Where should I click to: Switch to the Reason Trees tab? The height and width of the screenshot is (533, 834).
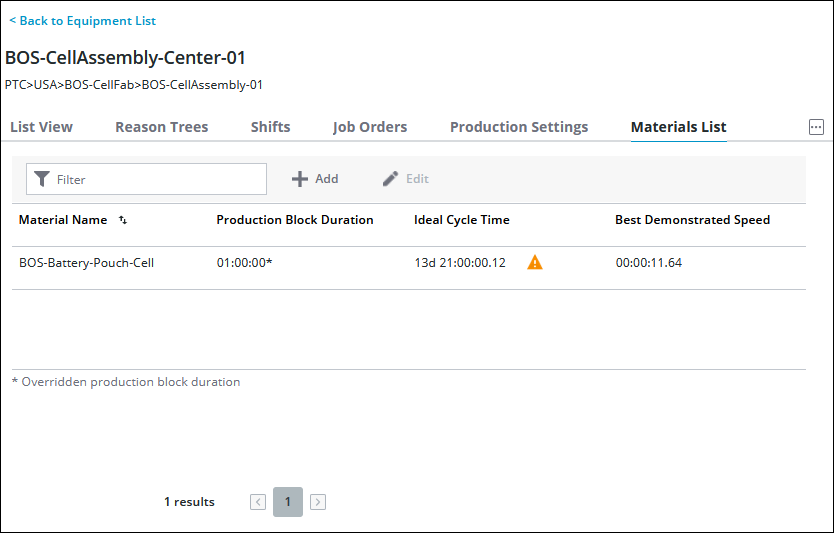pos(162,127)
